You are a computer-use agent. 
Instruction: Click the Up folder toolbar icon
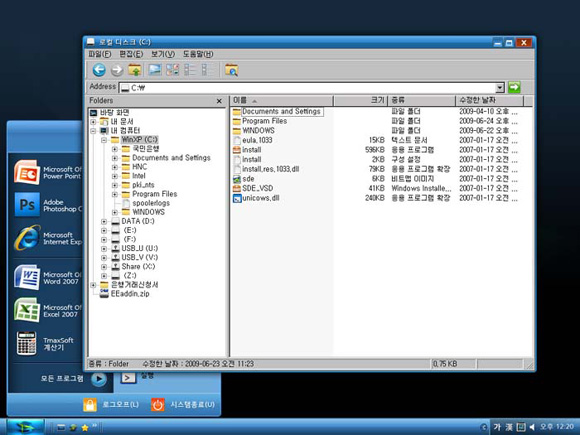click(135, 70)
